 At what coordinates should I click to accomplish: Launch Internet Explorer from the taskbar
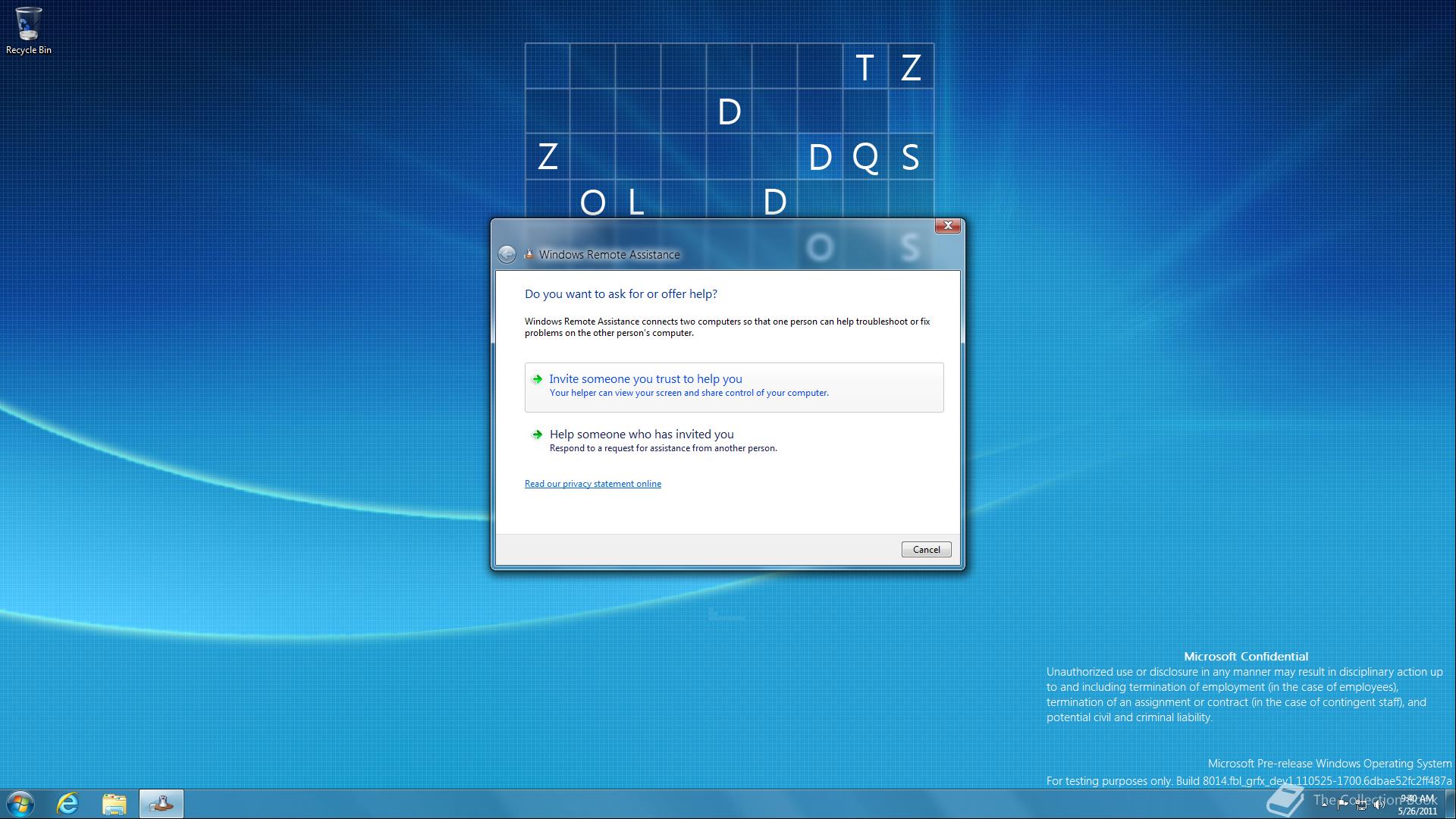tap(68, 804)
